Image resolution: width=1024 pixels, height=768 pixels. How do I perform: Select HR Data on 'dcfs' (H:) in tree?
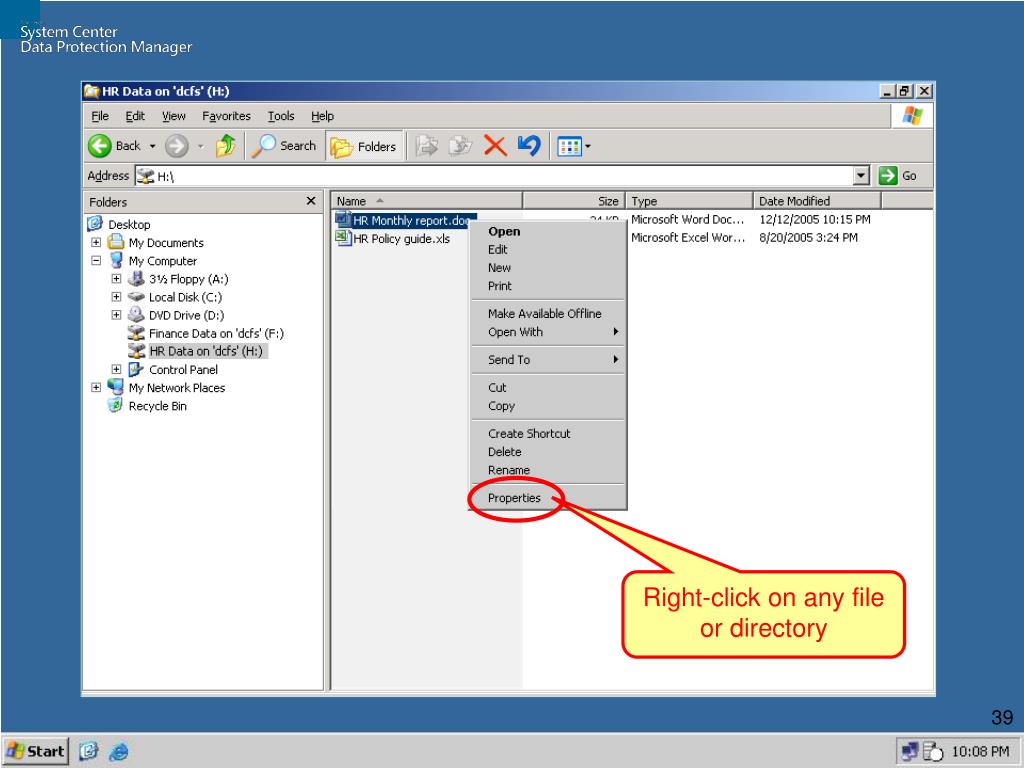(x=206, y=351)
